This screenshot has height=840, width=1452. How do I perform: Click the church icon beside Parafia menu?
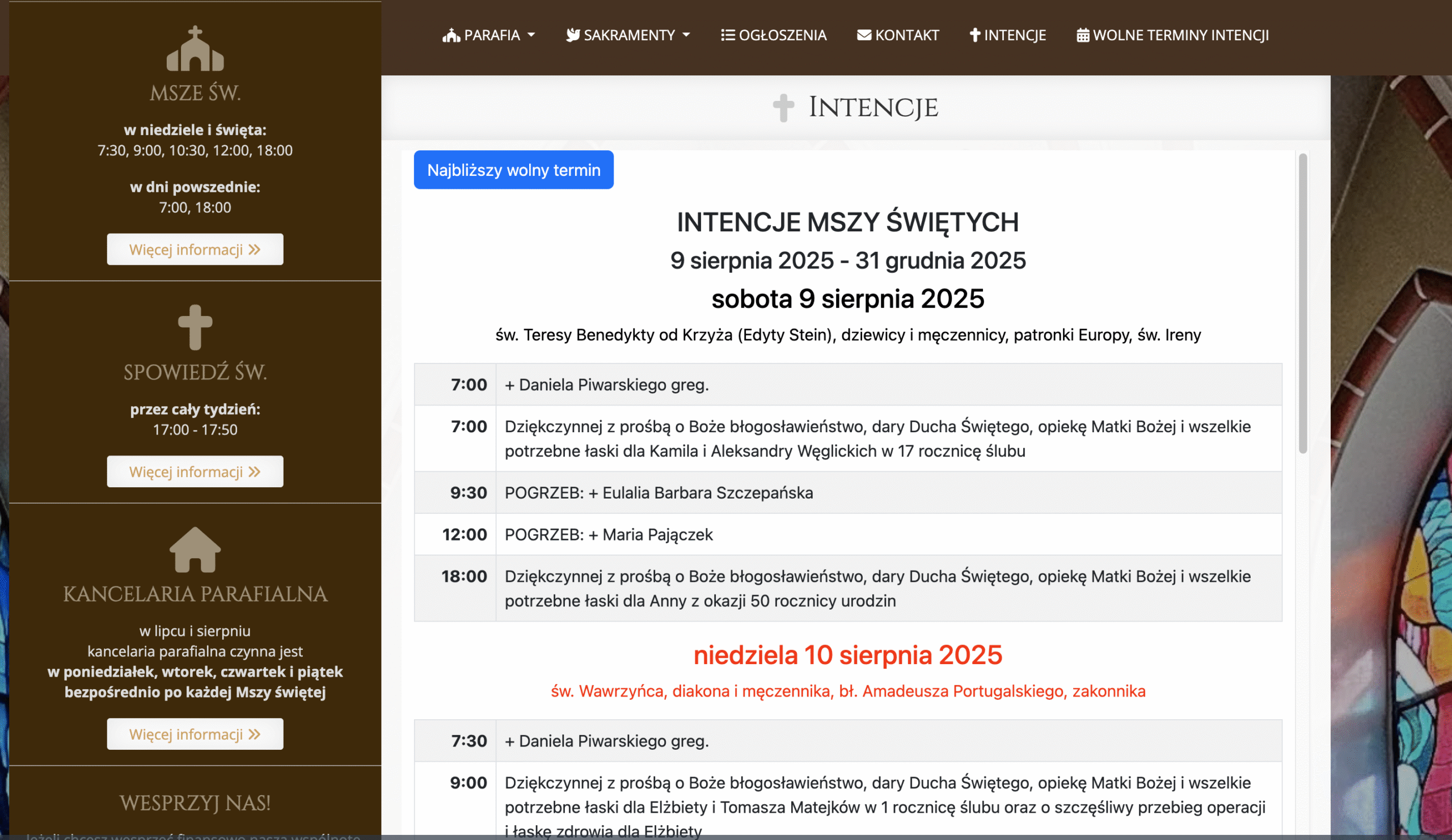pos(451,35)
